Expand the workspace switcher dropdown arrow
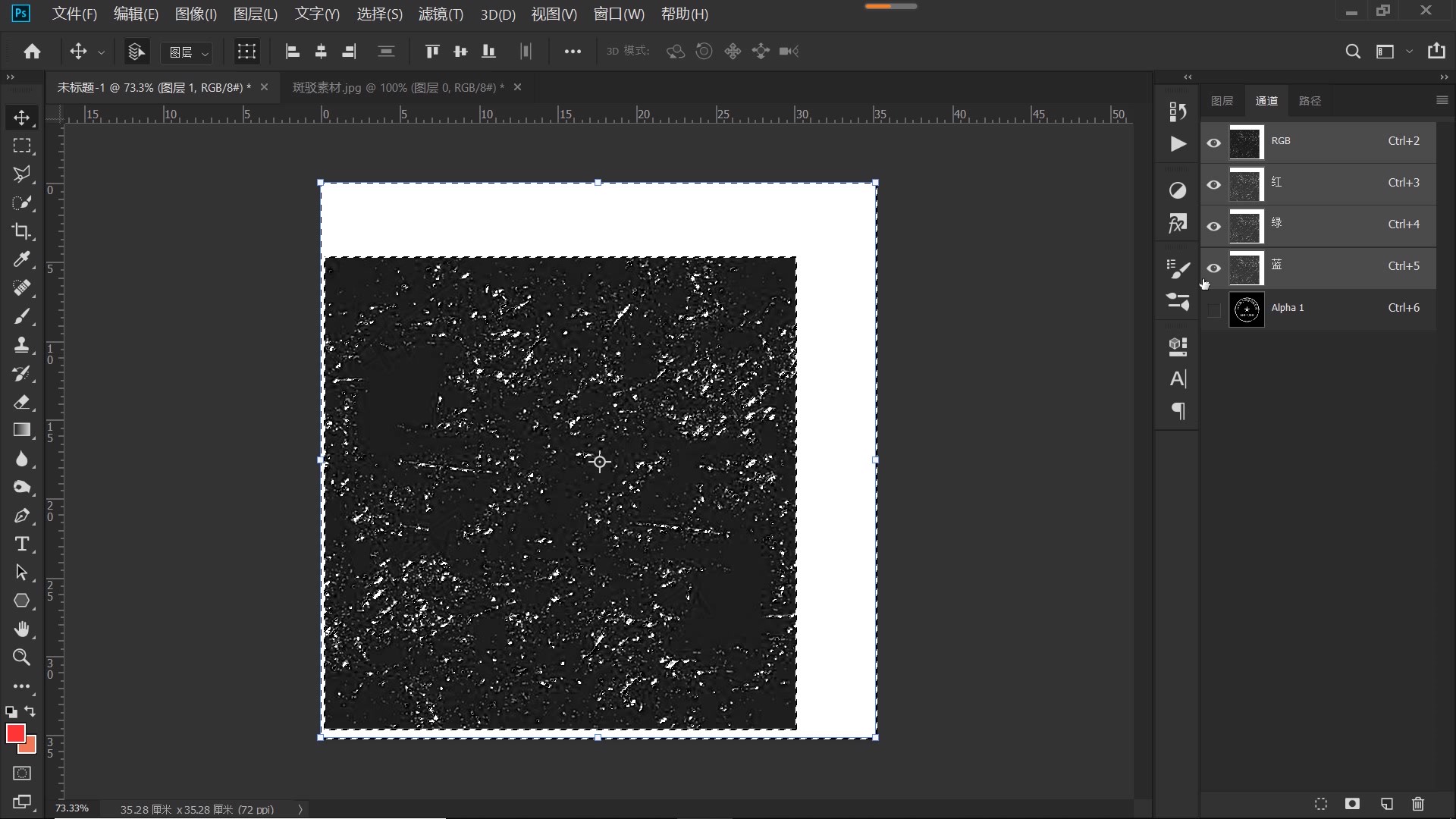The width and height of the screenshot is (1456, 819). tap(1409, 52)
